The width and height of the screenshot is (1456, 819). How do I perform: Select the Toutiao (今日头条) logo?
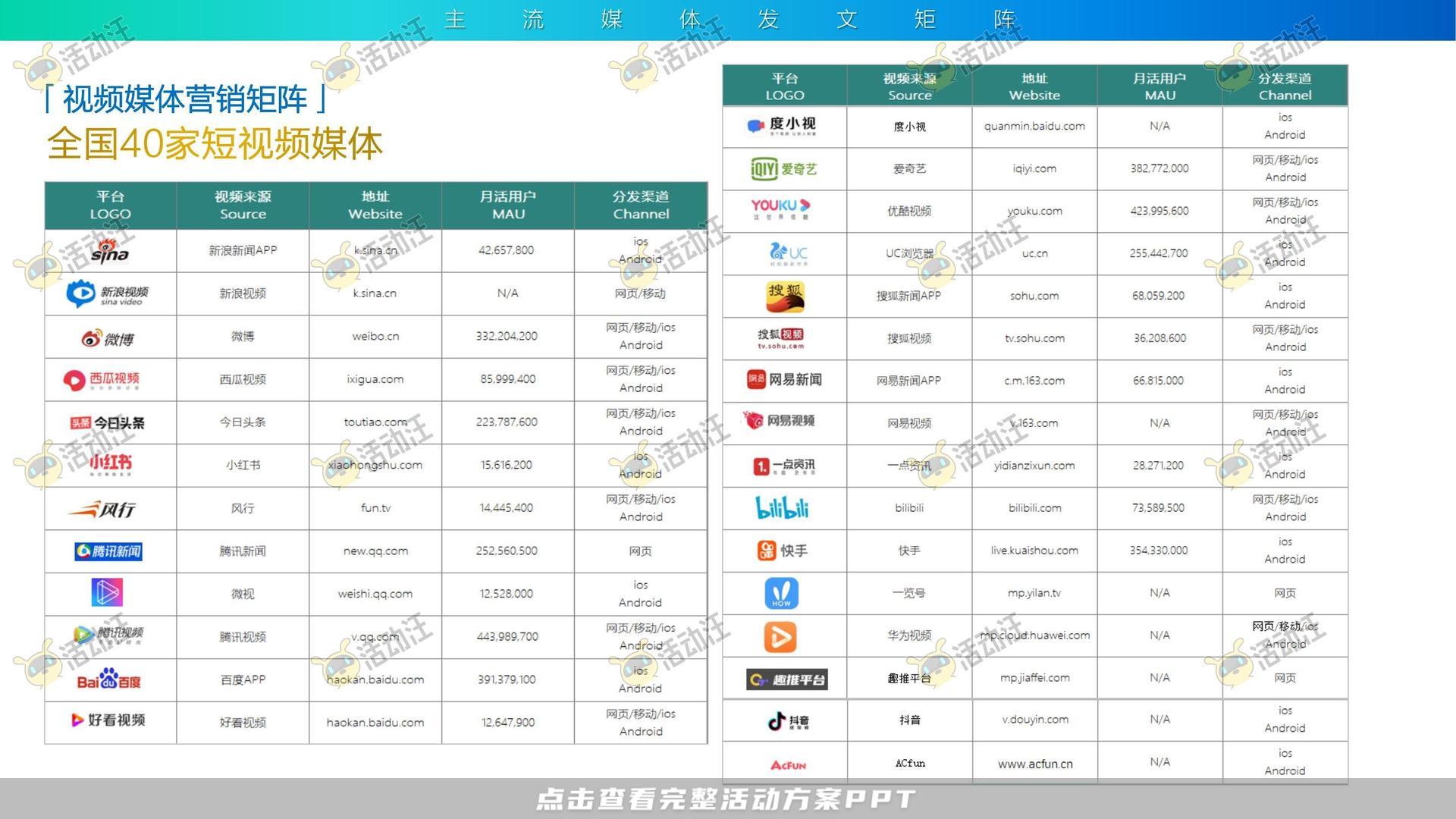click(107, 422)
